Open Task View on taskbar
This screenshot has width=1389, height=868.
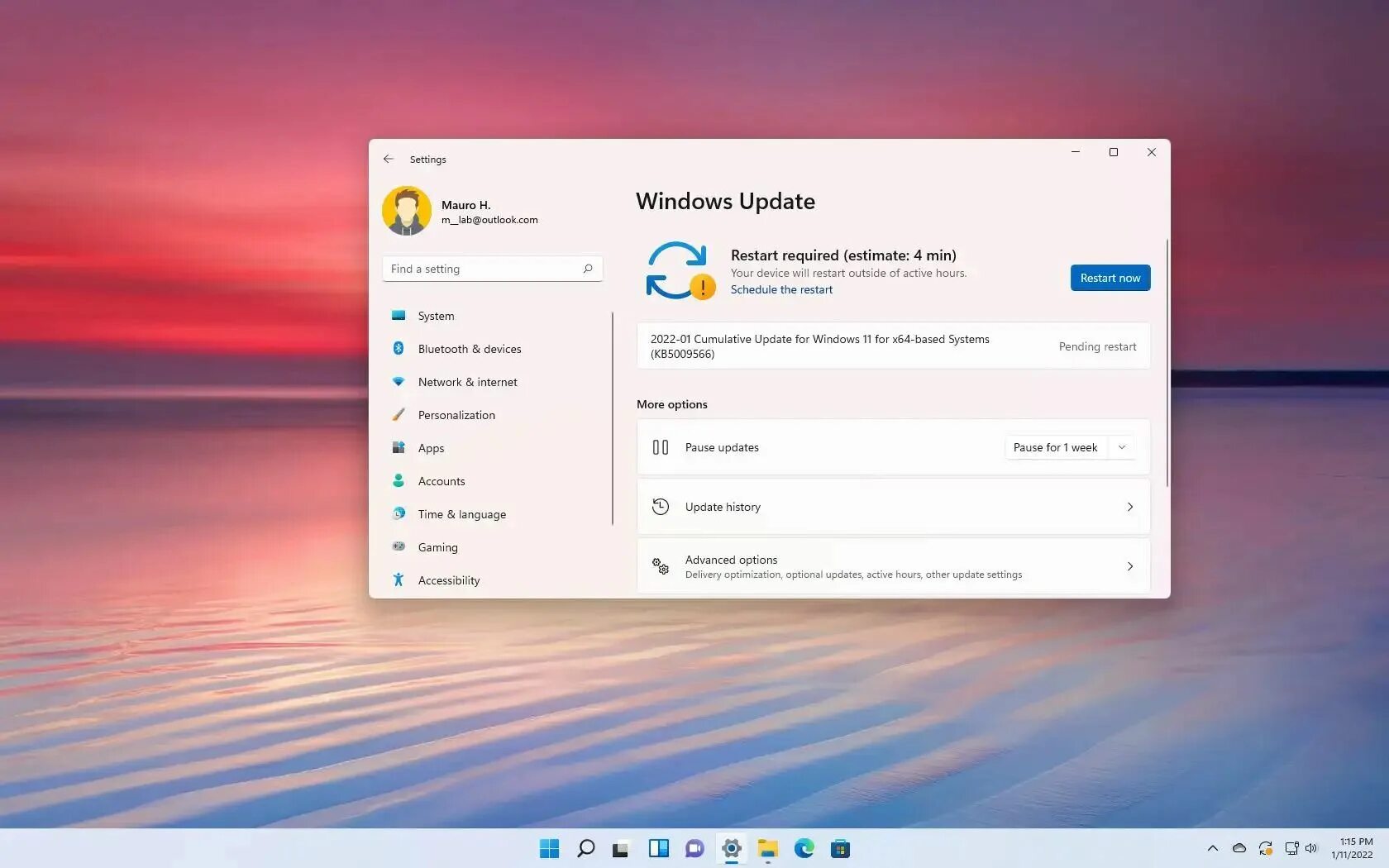pyautogui.click(x=621, y=848)
